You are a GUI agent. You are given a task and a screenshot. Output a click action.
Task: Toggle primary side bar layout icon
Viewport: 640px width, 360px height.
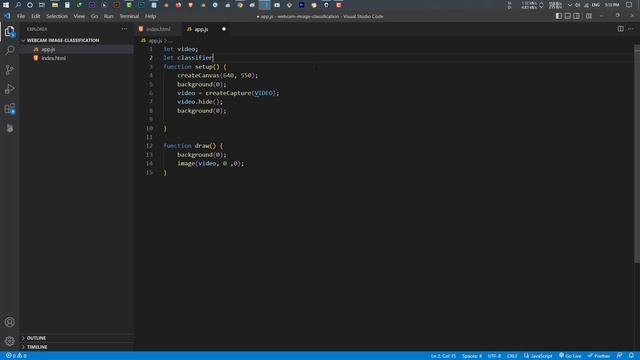[x=559, y=16]
